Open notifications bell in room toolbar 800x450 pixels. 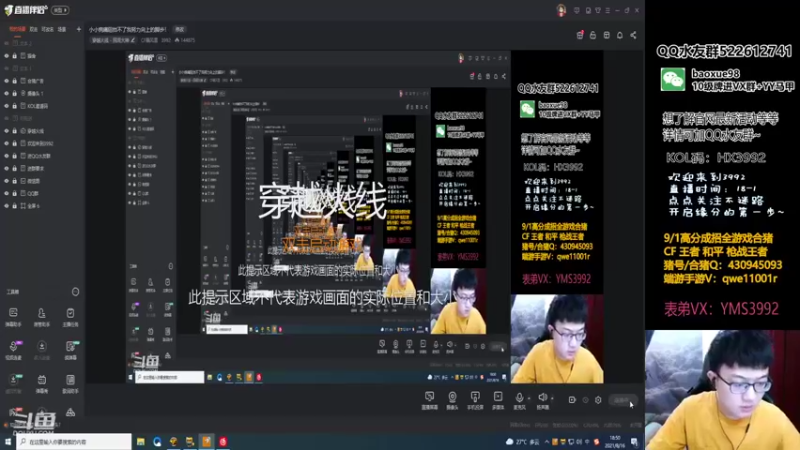click(620, 35)
